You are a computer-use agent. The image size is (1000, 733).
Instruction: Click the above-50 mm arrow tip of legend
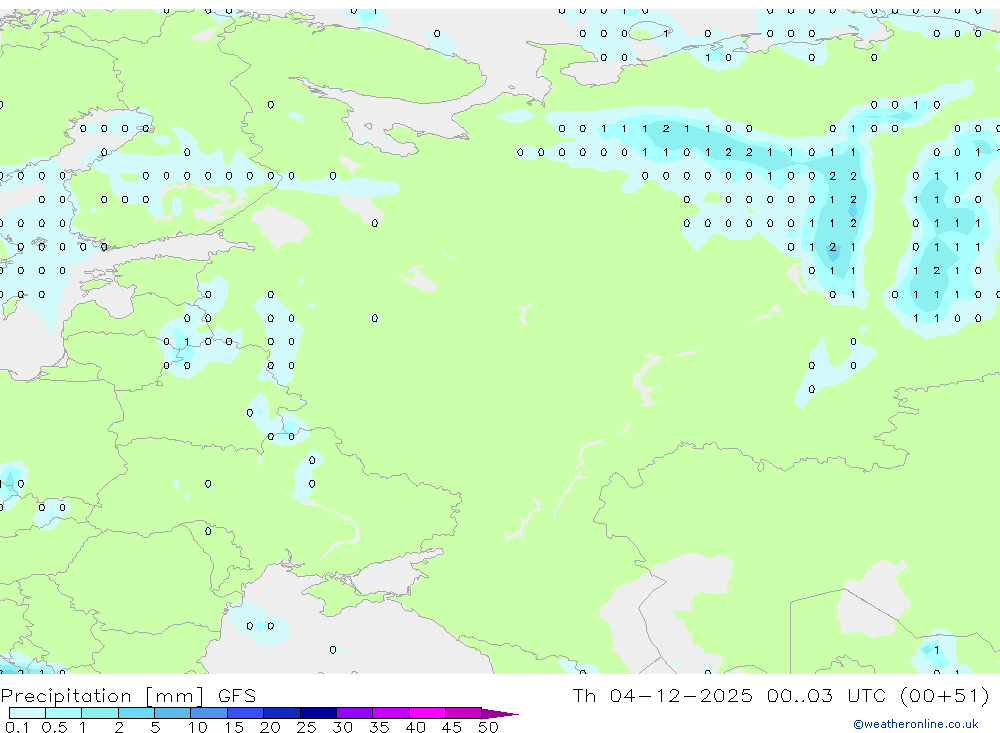pyautogui.click(x=500, y=713)
